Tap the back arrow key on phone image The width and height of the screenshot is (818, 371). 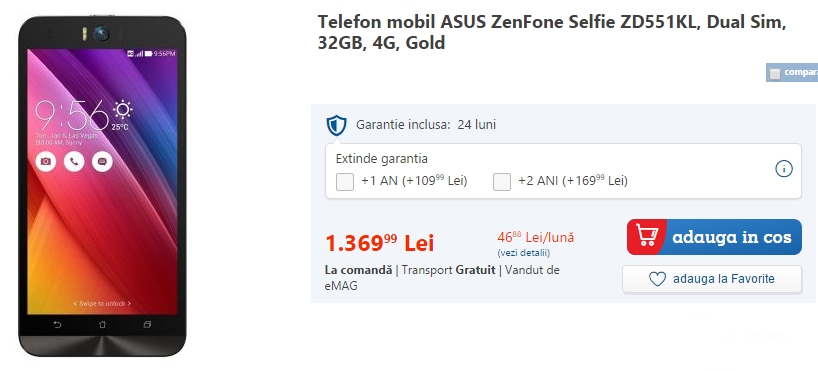point(57,325)
